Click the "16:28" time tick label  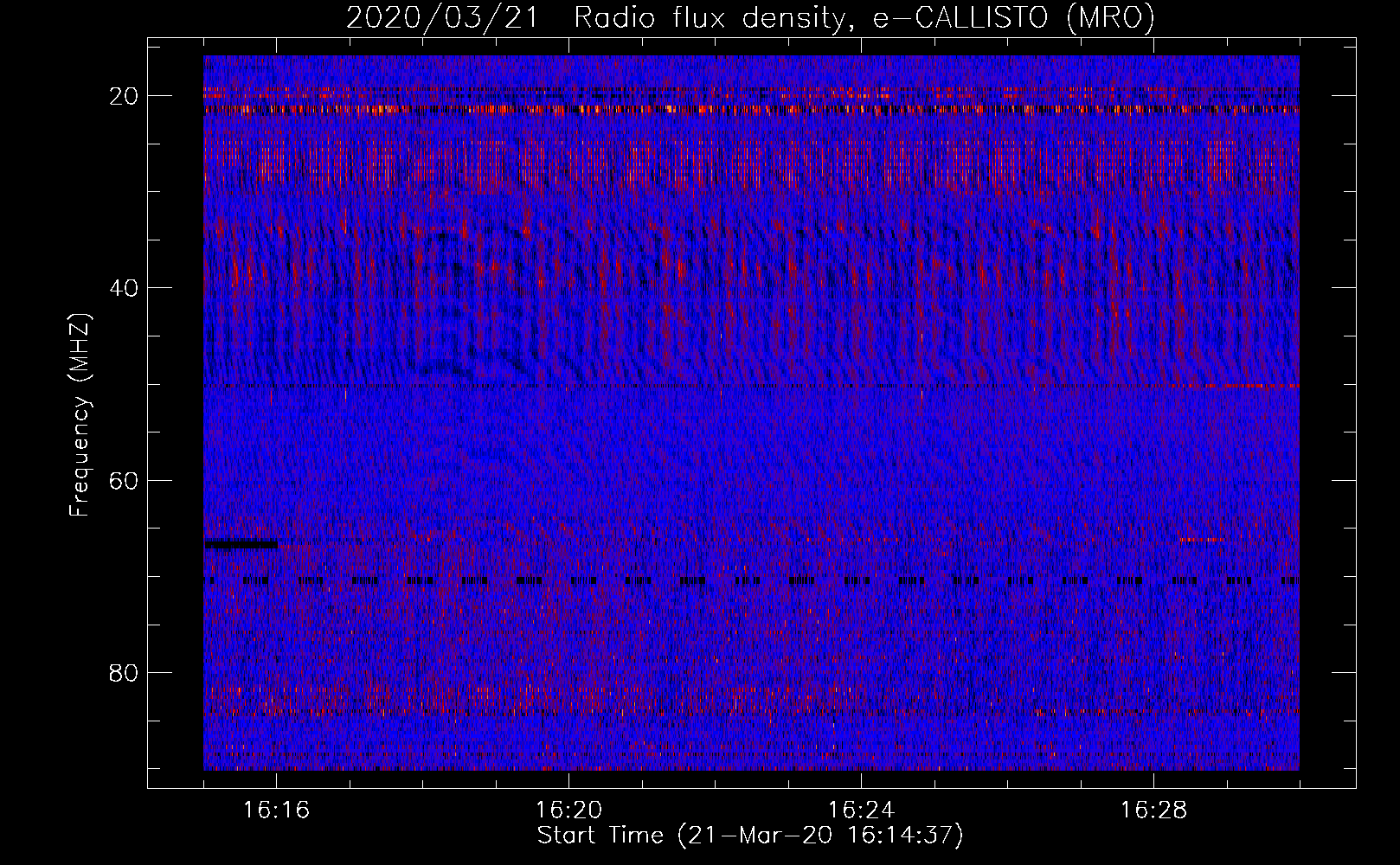tap(1153, 811)
